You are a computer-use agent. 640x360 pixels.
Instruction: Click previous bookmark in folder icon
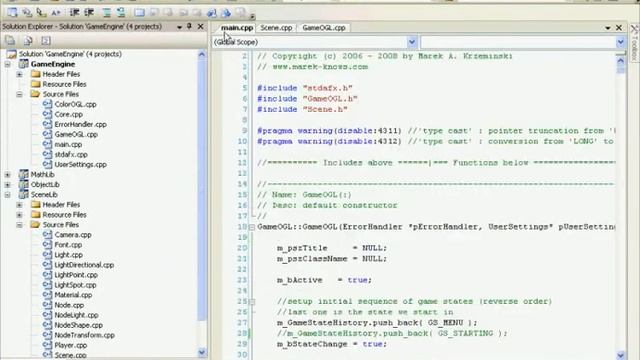183,13
